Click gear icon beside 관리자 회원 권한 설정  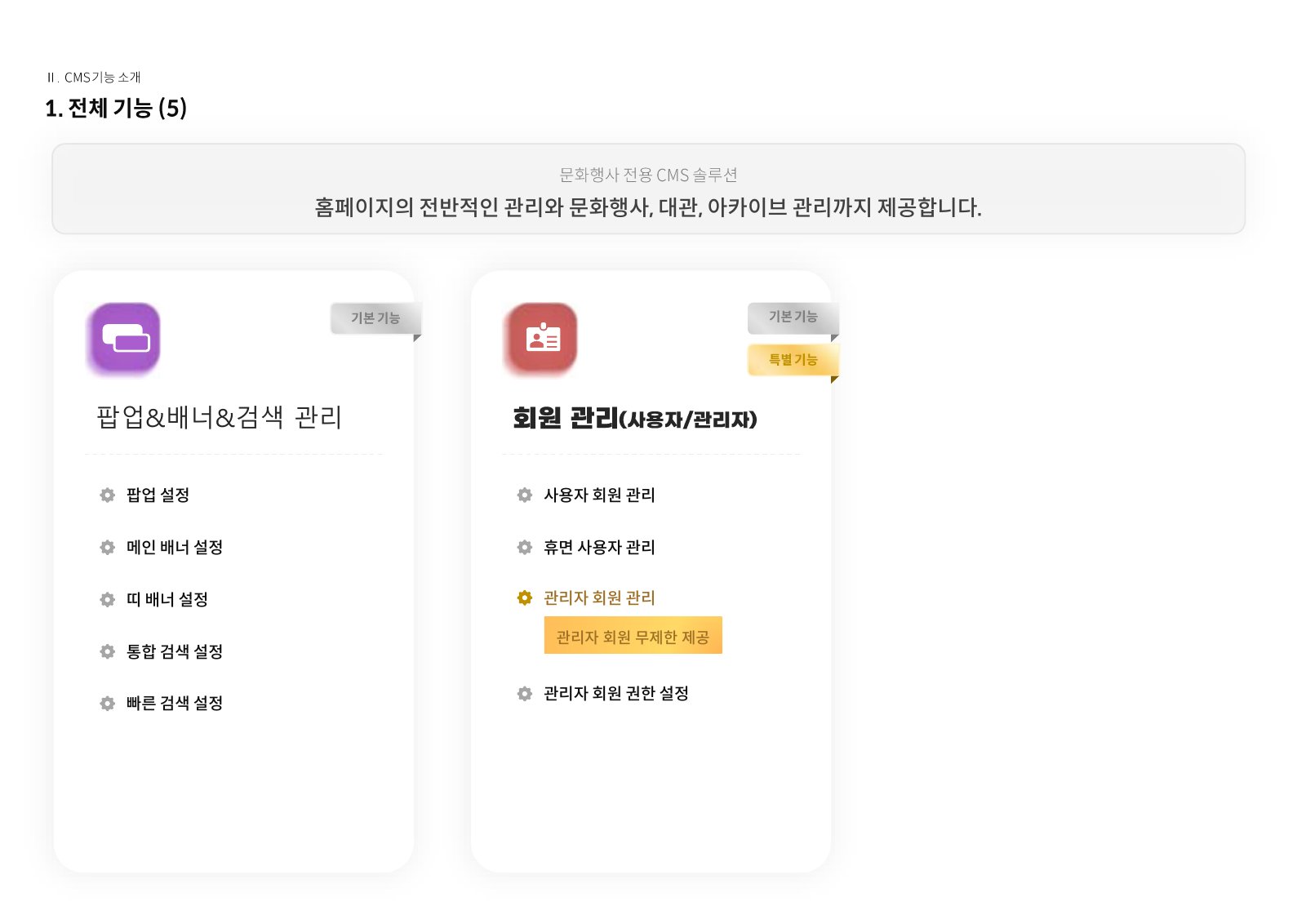(x=524, y=693)
